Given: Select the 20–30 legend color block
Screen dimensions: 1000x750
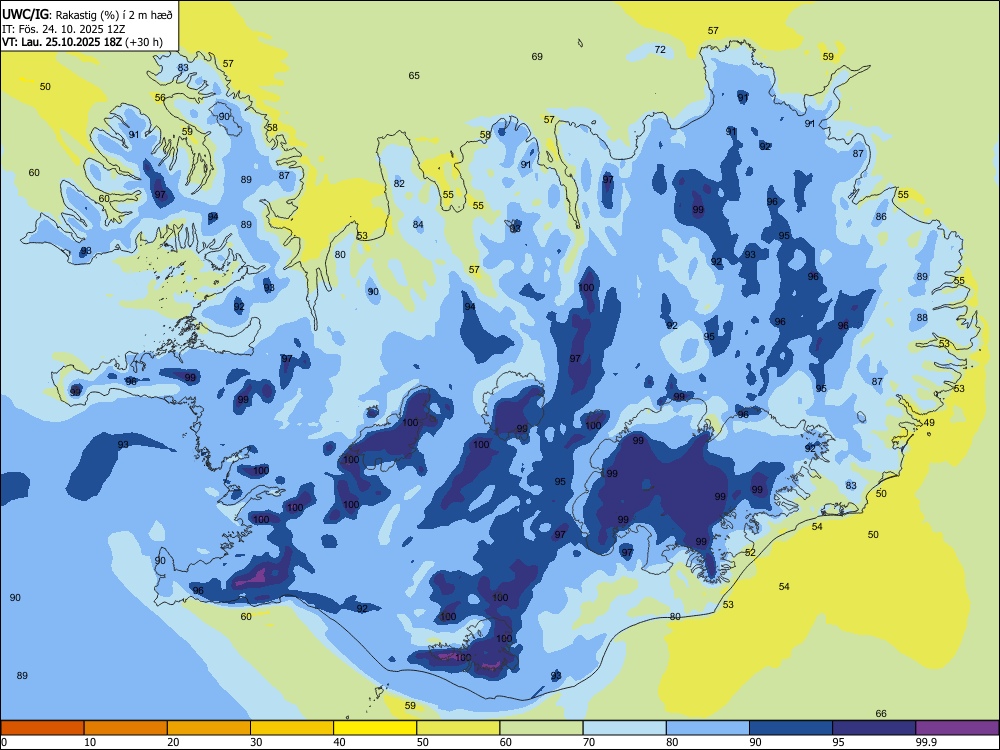Looking at the screenshot, I should (209, 728).
